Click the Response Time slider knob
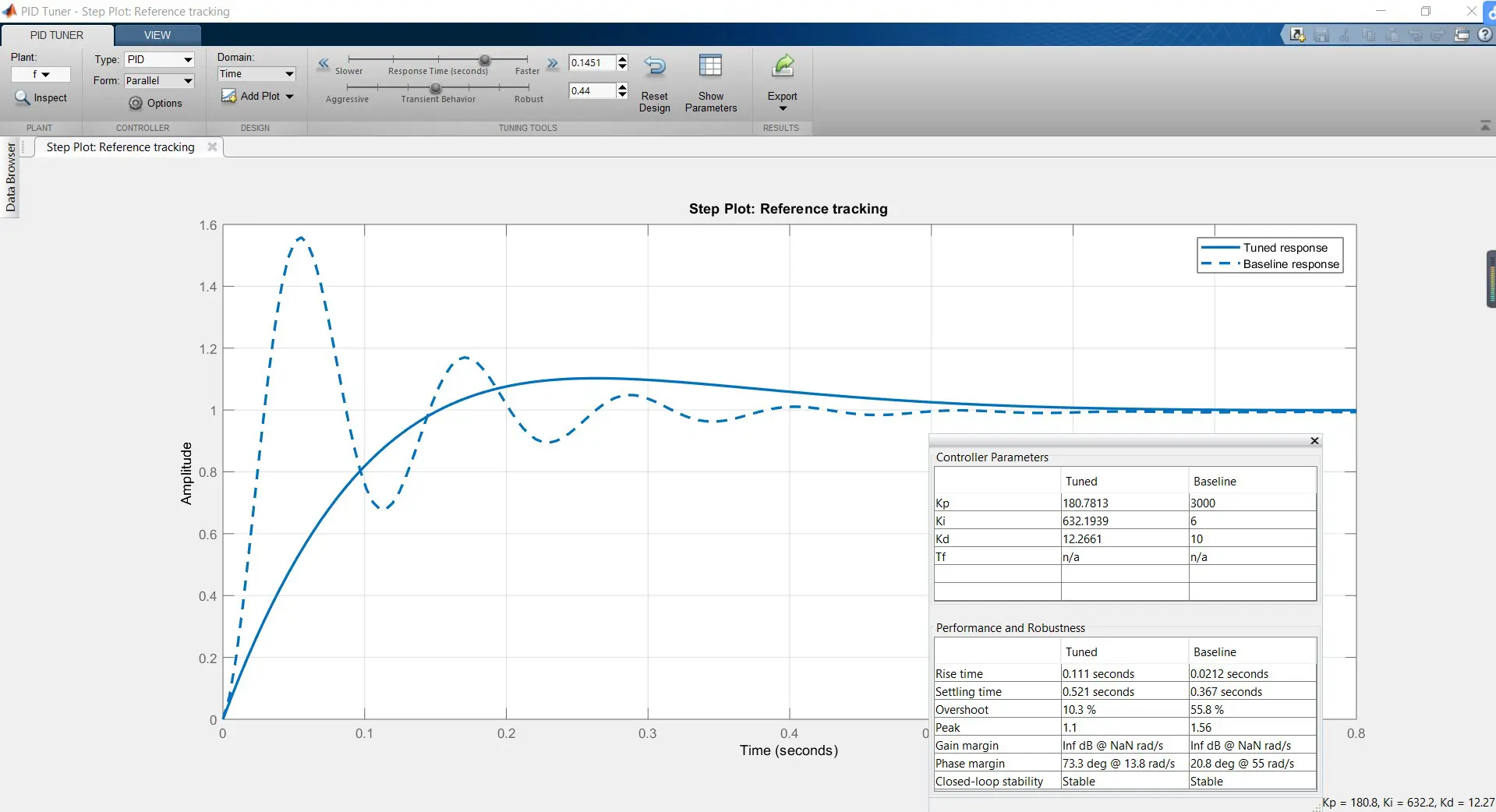The image size is (1496, 812). 485,60
